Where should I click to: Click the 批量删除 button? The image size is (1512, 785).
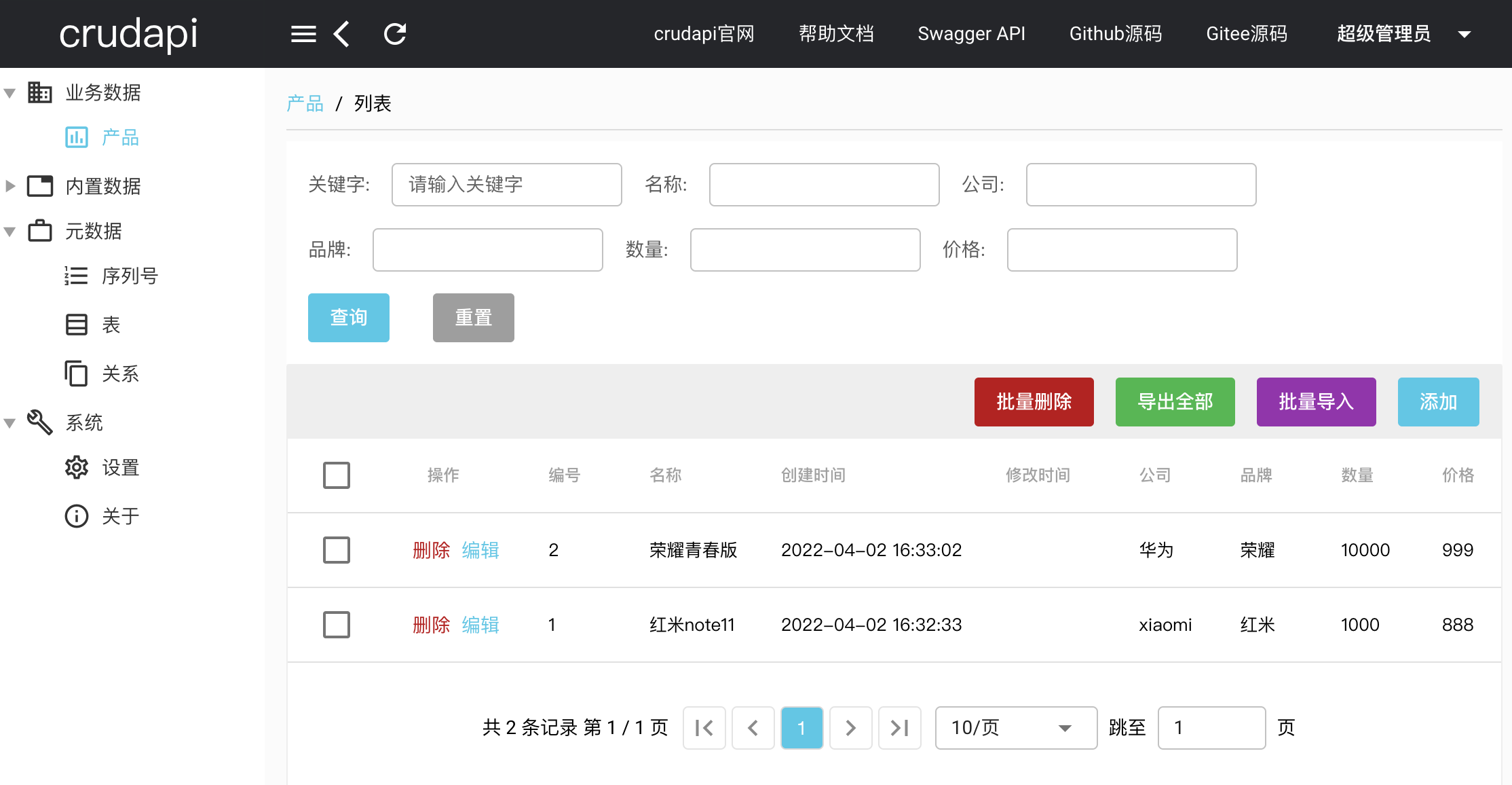tap(1034, 401)
